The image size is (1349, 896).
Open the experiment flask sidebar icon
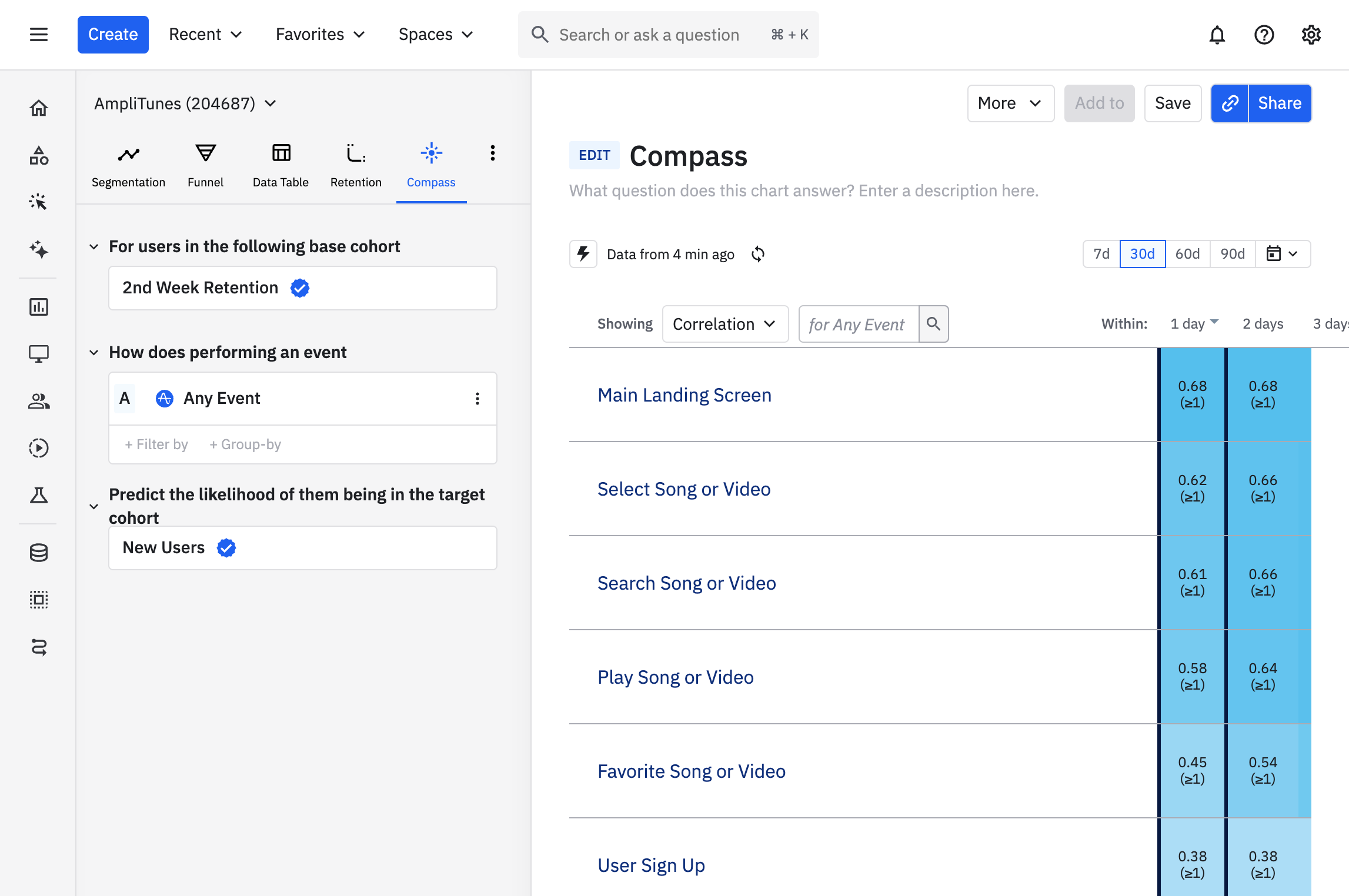(x=39, y=496)
